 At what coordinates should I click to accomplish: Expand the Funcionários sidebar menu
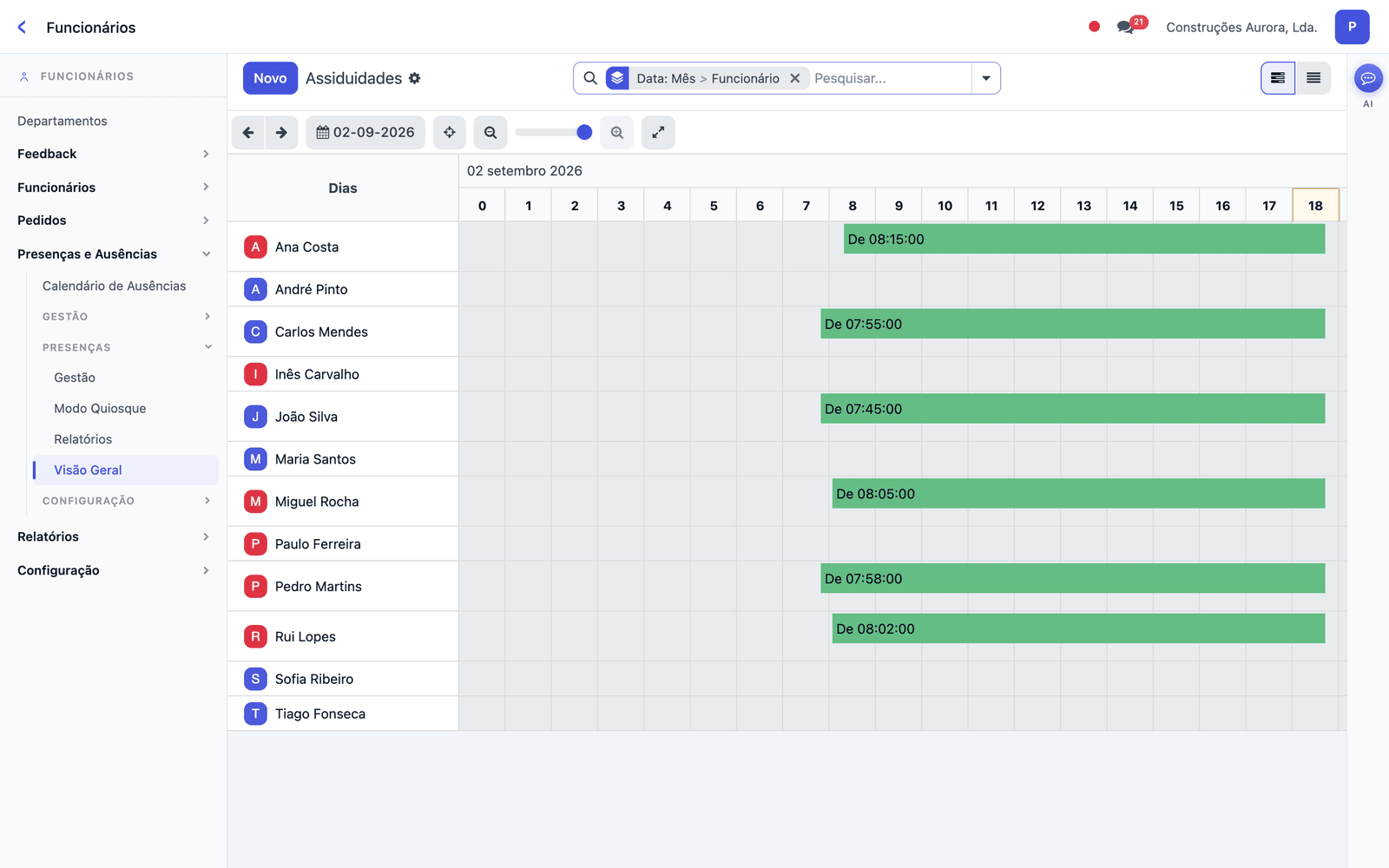[113, 187]
